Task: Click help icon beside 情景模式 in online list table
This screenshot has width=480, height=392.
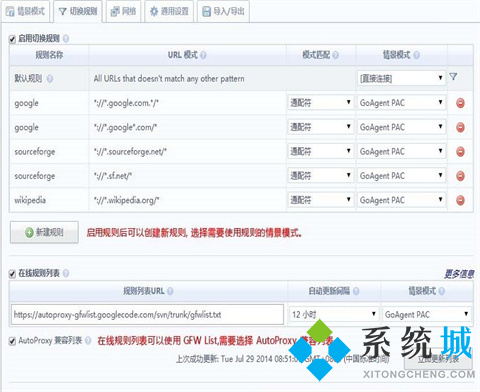Action: pyautogui.click(x=442, y=291)
